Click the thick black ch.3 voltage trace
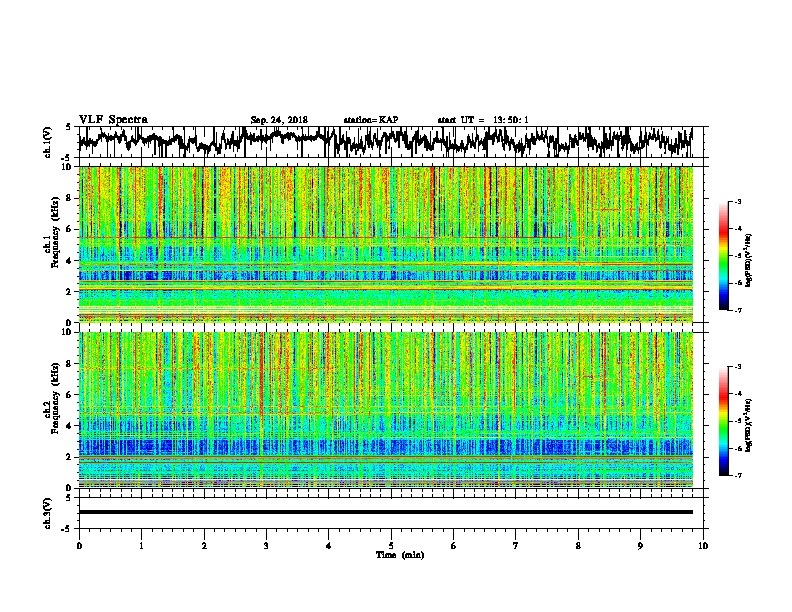This screenshot has height=612, width=792. [x=385, y=512]
